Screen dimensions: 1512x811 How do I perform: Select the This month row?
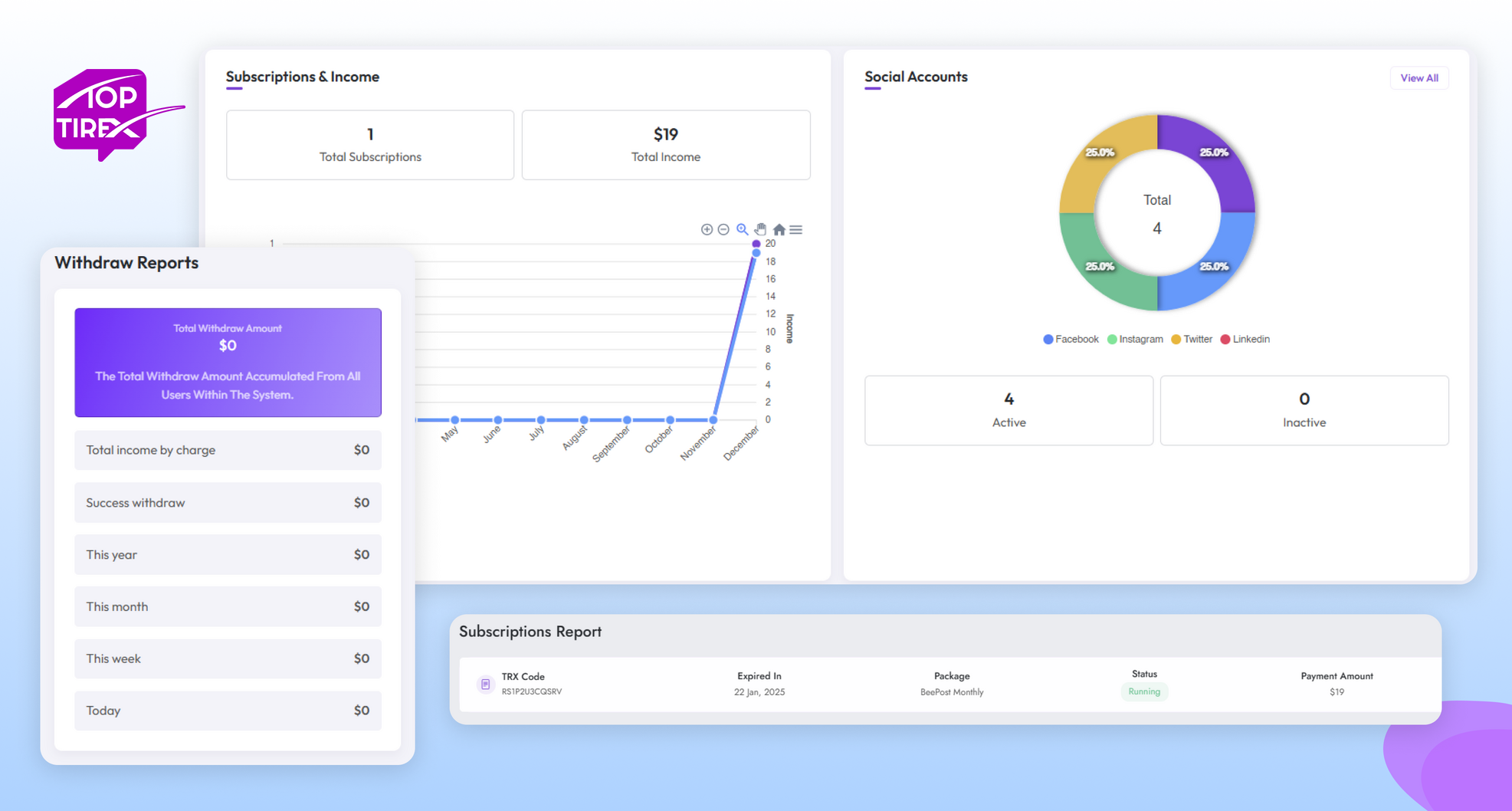[228, 606]
